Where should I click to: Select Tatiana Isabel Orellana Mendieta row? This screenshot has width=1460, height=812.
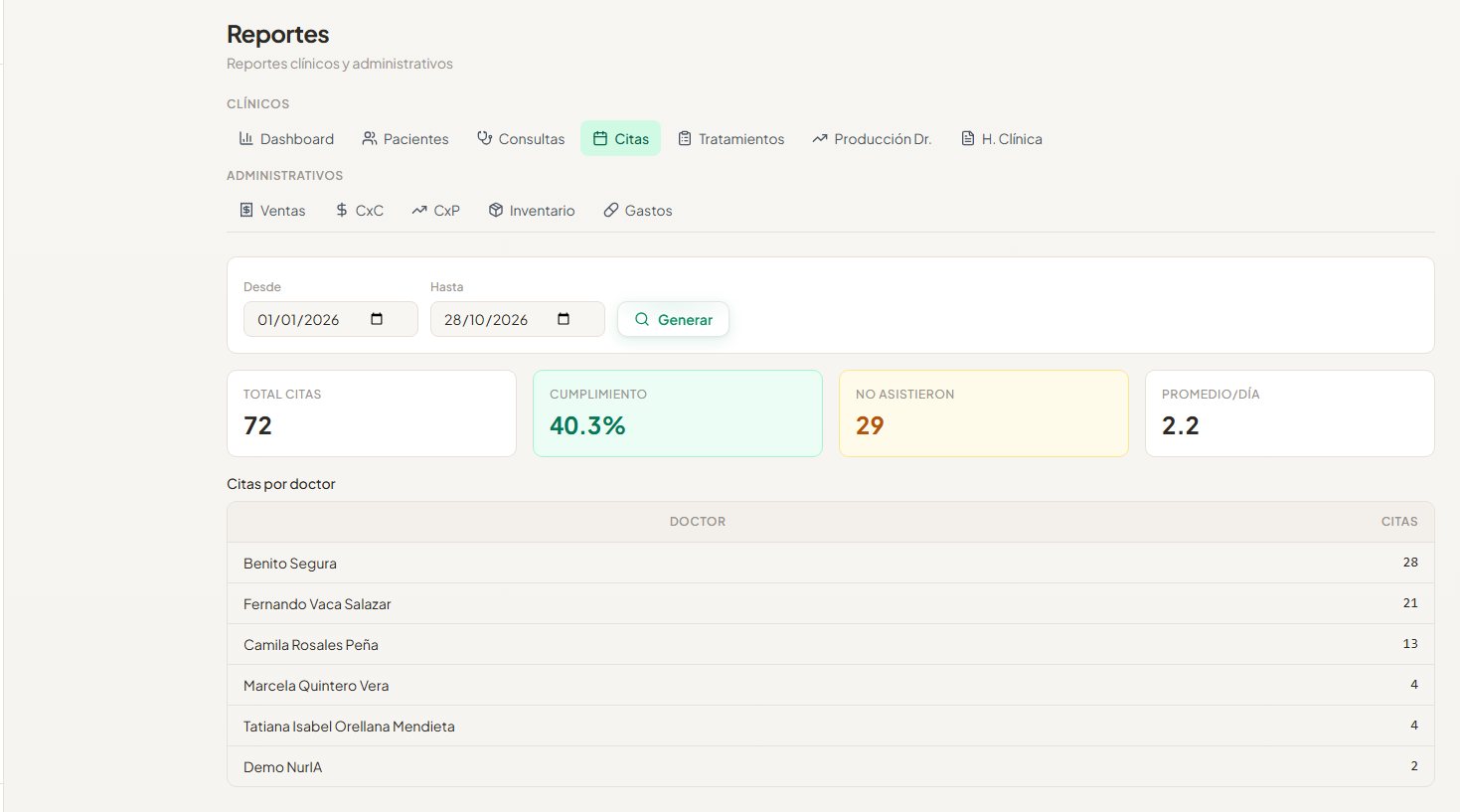pyautogui.click(x=831, y=726)
